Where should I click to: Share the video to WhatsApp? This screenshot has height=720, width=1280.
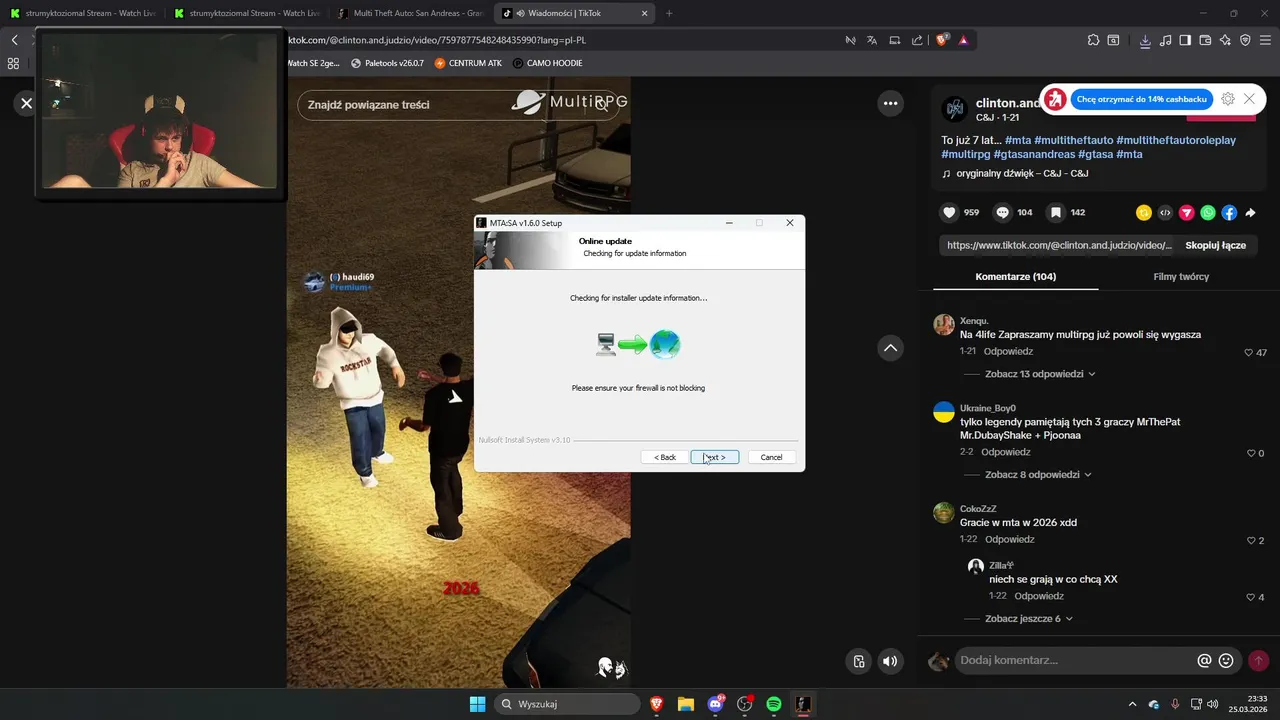(x=1208, y=212)
